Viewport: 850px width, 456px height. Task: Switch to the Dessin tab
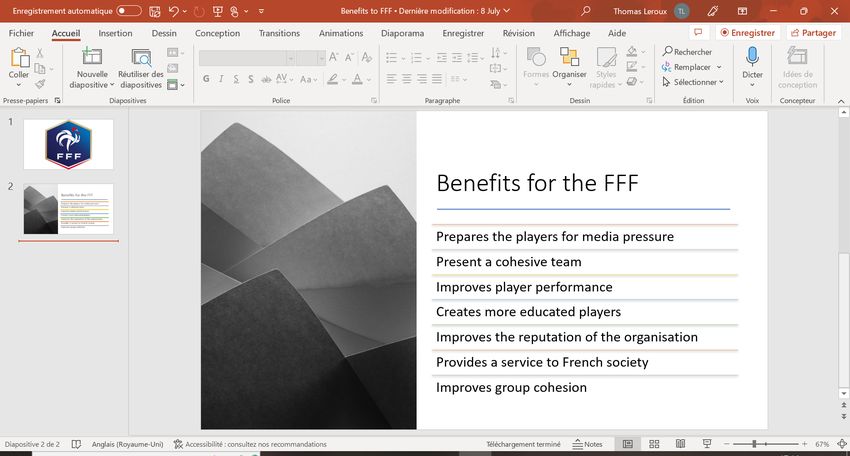click(164, 33)
